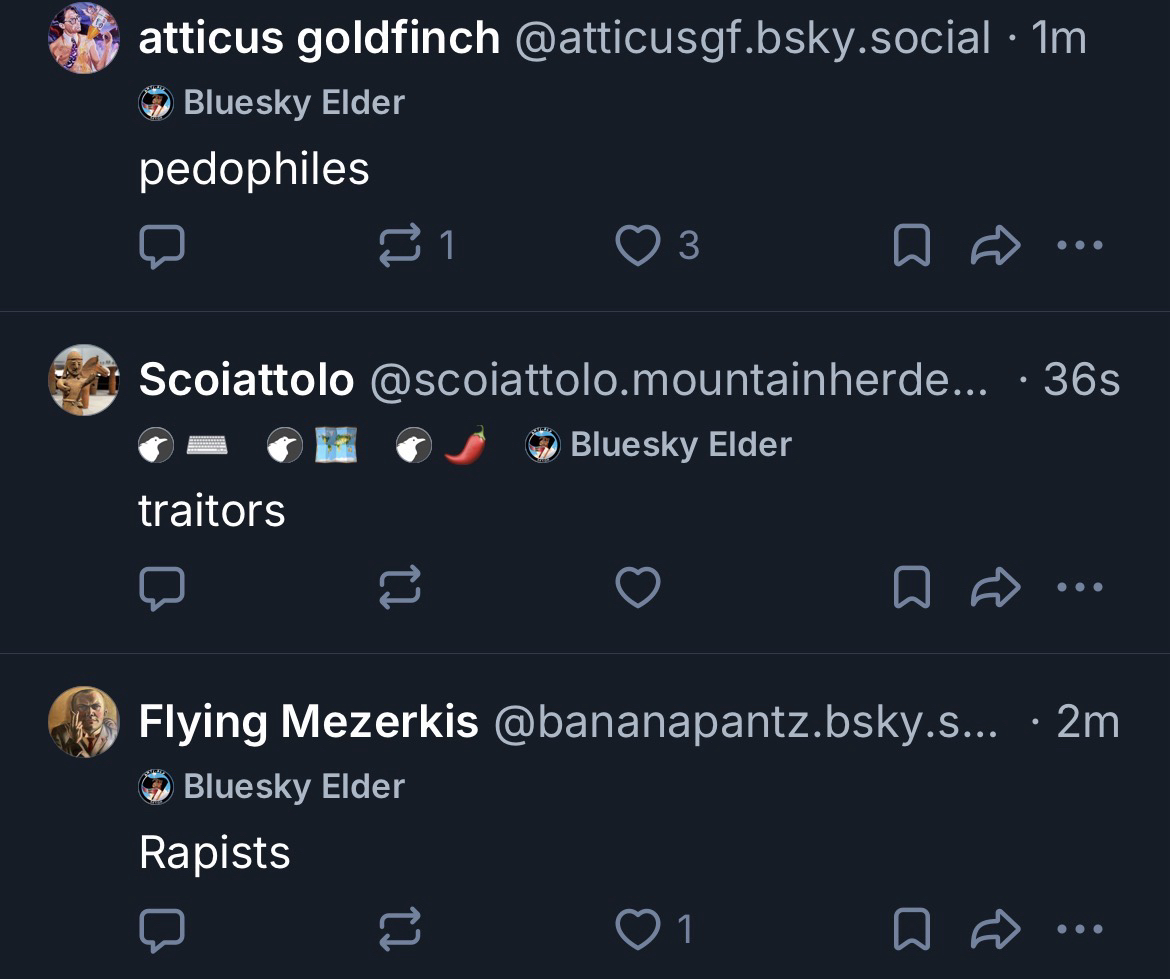Screen dimensions: 1170x979
Task: Reply to Scoiattolo's post
Action: click(x=160, y=588)
